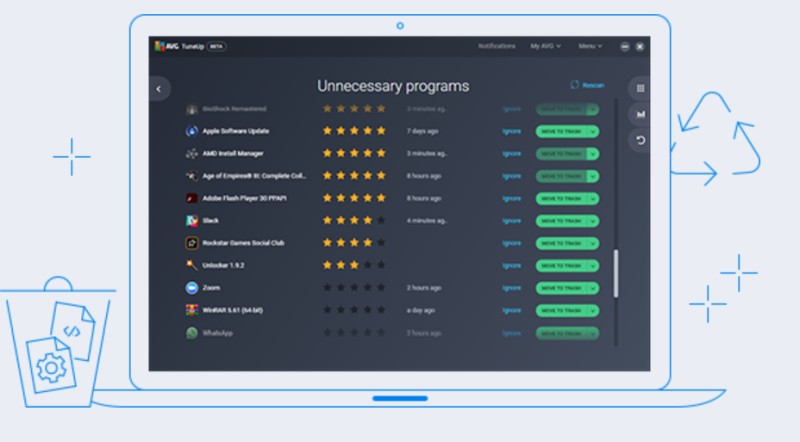The image size is (800, 442).
Task: Ignore Apple Software Update
Action: click(x=512, y=132)
